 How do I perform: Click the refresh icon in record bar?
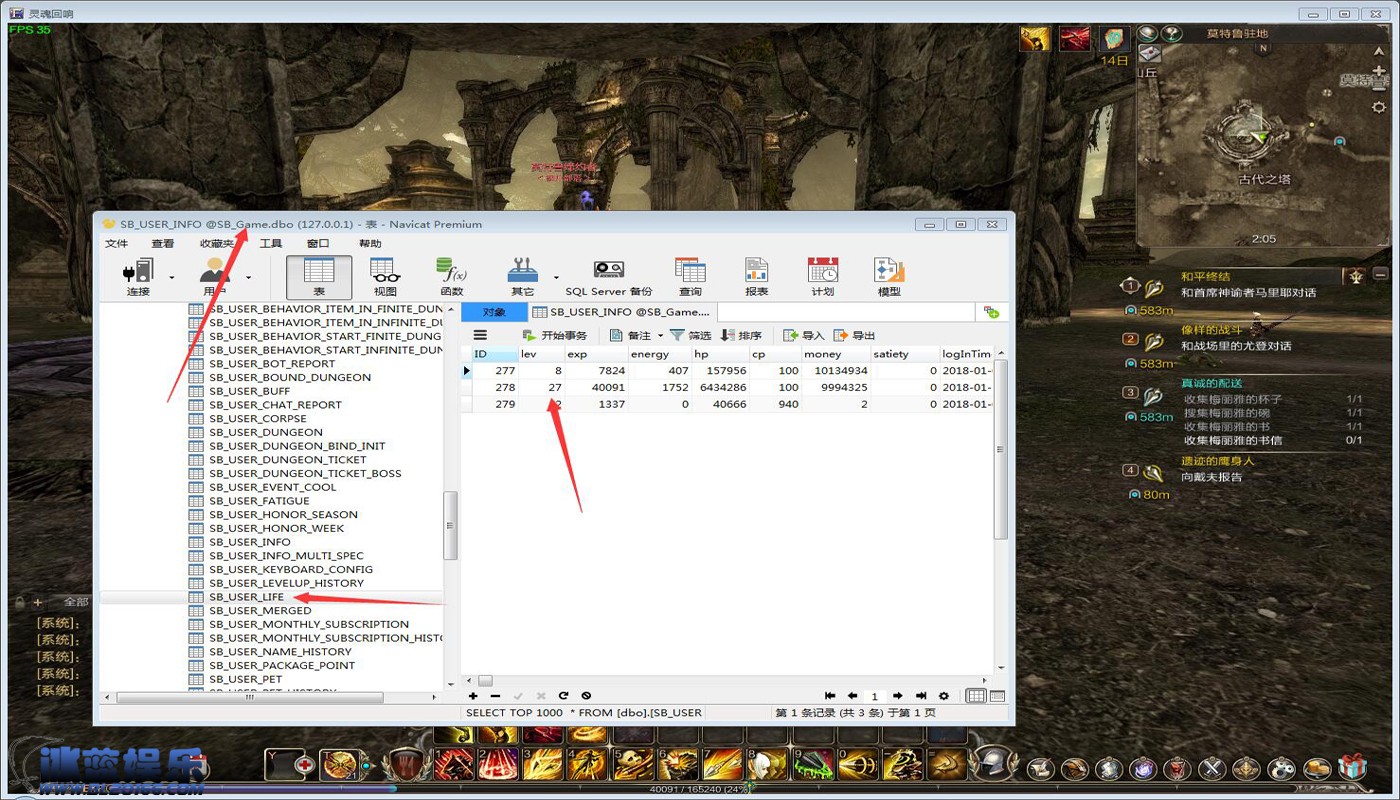pyautogui.click(x=563, y=696)
